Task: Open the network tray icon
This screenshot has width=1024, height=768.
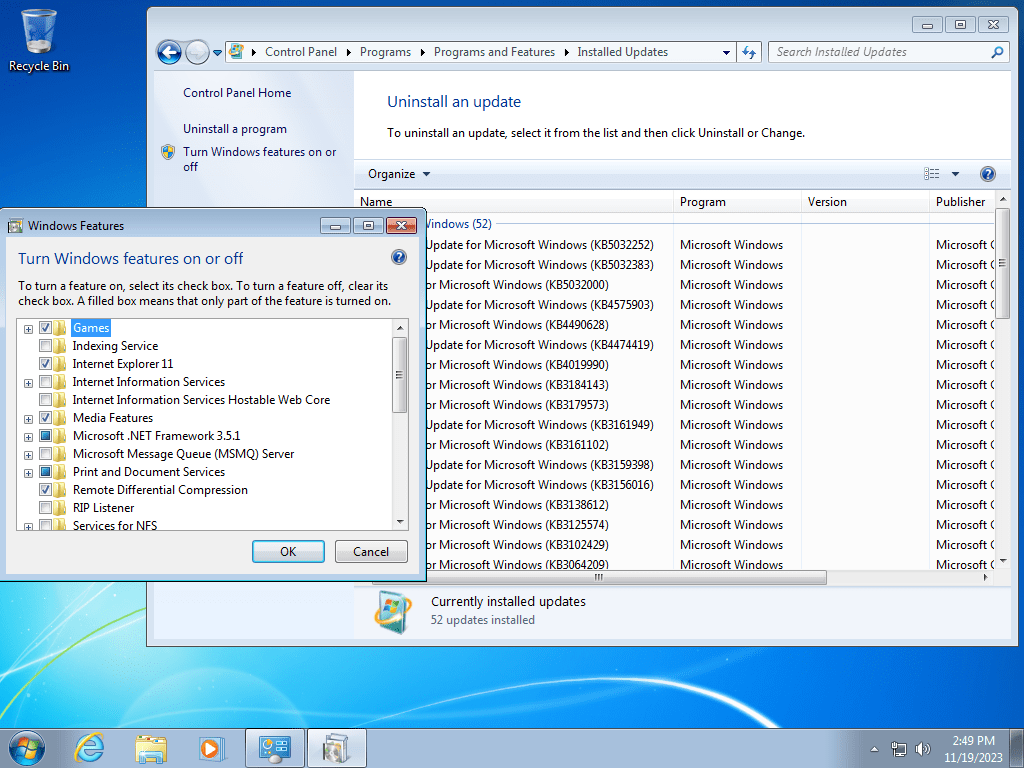Action: [899, 749]
